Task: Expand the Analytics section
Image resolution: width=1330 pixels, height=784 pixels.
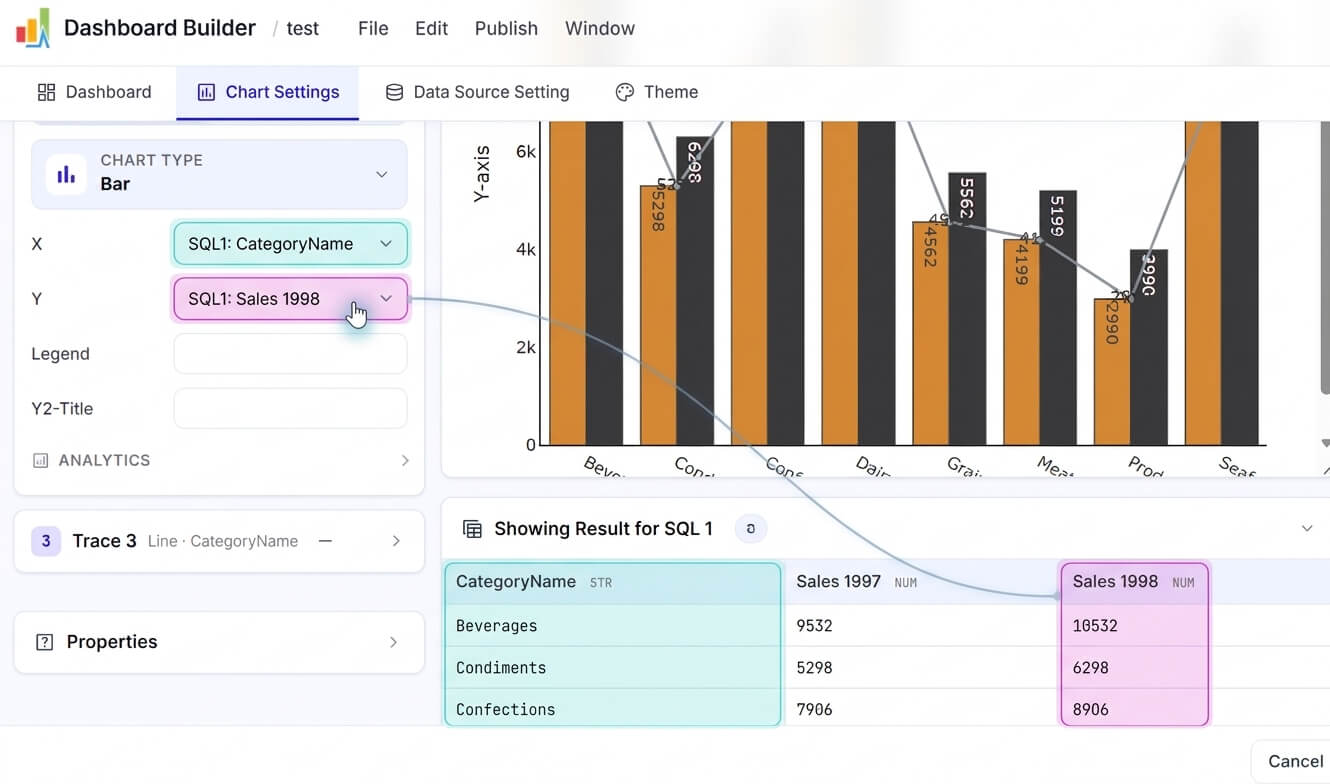Action: (405, 461)
